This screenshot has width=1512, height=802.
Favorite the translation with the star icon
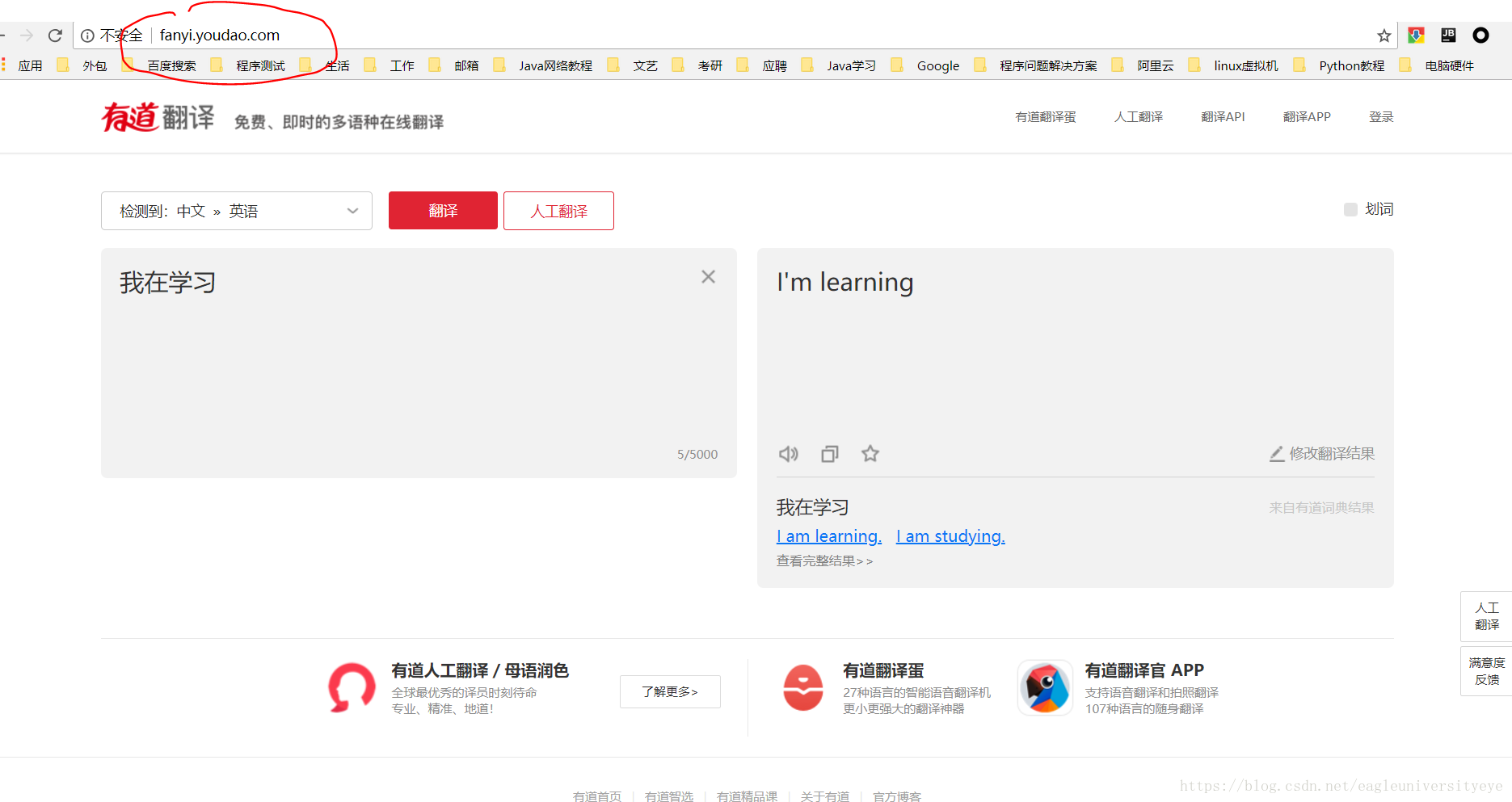pyautogui.click(x=870, y=454)
